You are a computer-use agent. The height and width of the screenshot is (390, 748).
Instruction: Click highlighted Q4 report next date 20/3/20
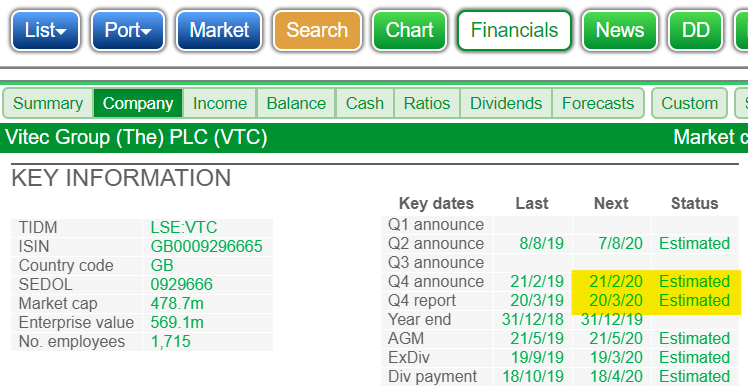(615, 301)
